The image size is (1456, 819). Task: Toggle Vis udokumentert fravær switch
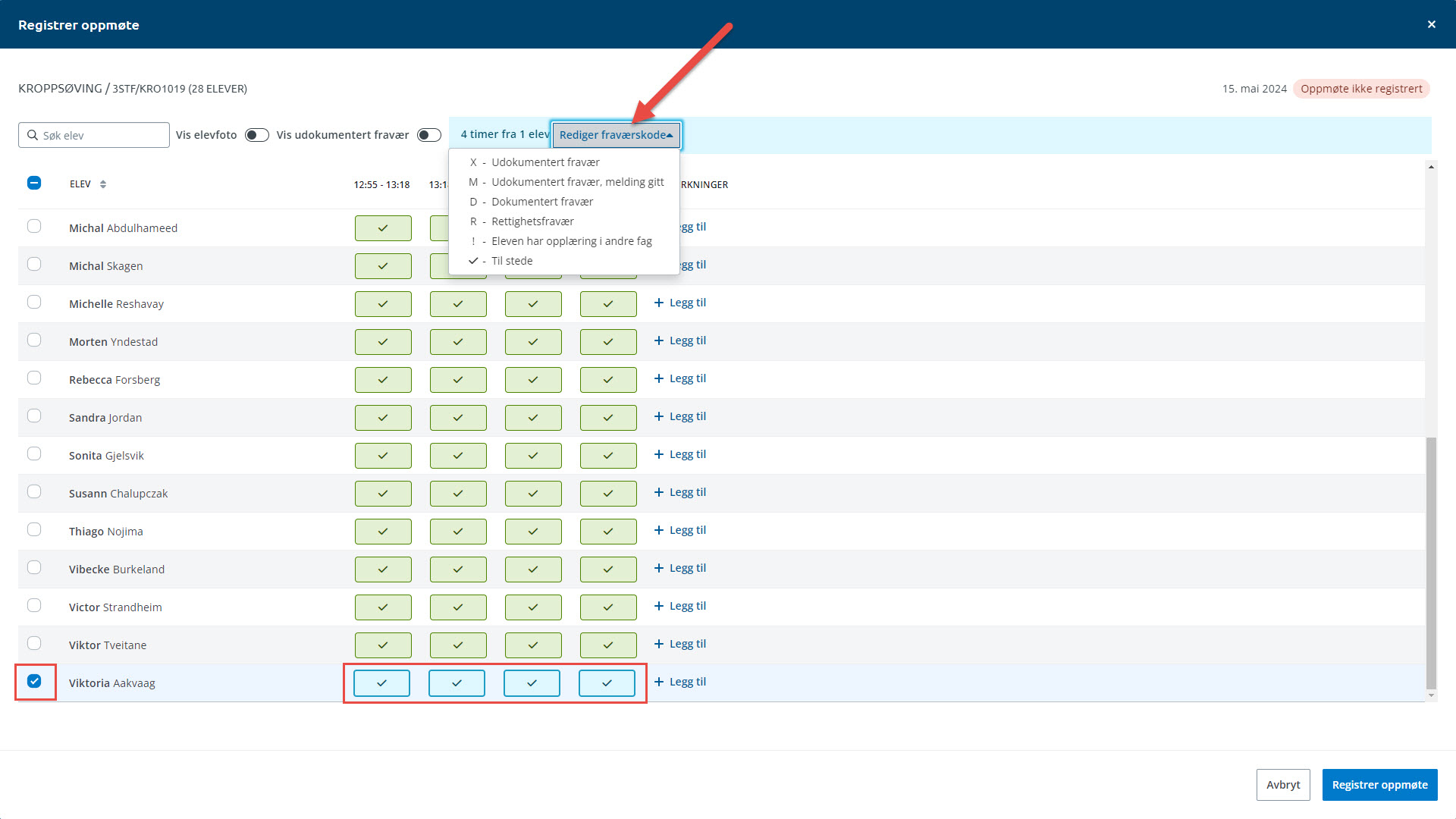[x=429, y=135]
